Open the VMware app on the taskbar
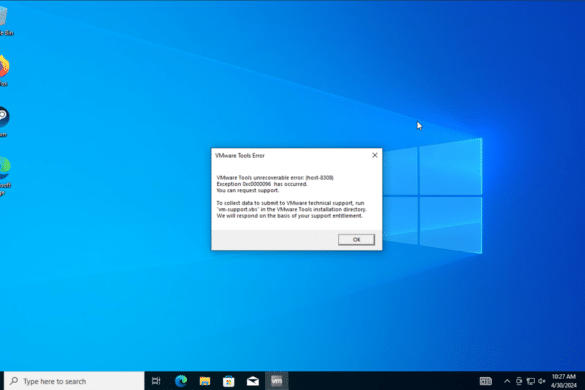Screen dimensions: 585x390 pos(276,381)
